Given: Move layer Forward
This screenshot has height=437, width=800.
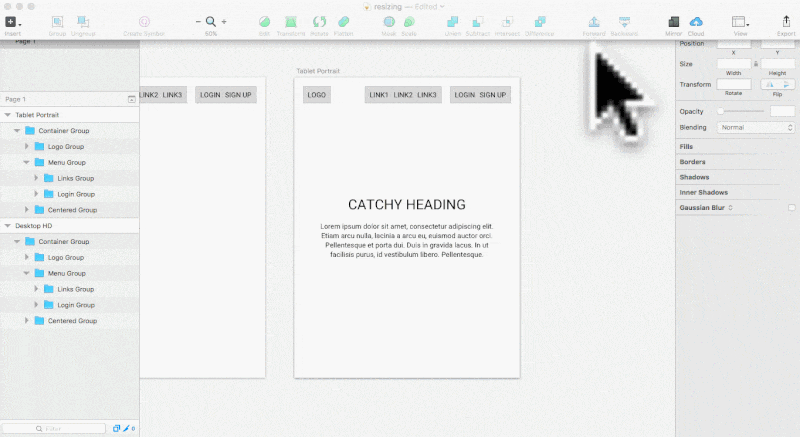Looking at the screenshot, I should pos(594,22).
